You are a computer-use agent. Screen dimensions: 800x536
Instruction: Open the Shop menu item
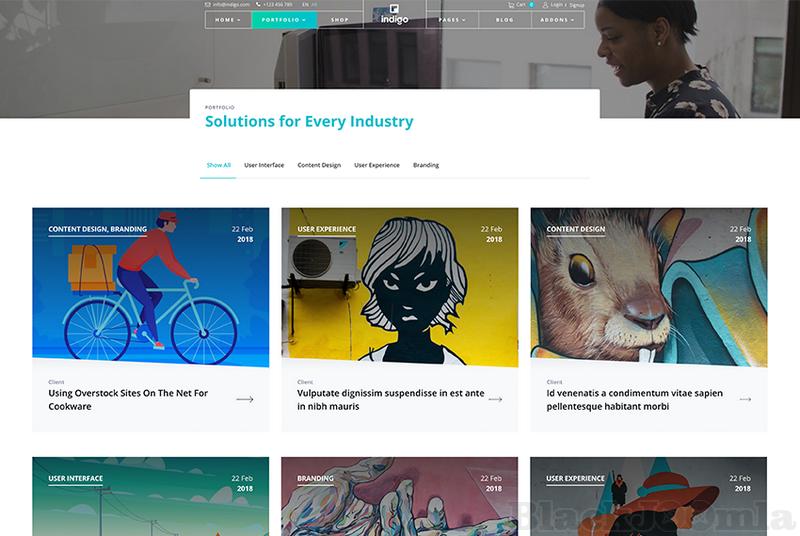pos(340,20)
